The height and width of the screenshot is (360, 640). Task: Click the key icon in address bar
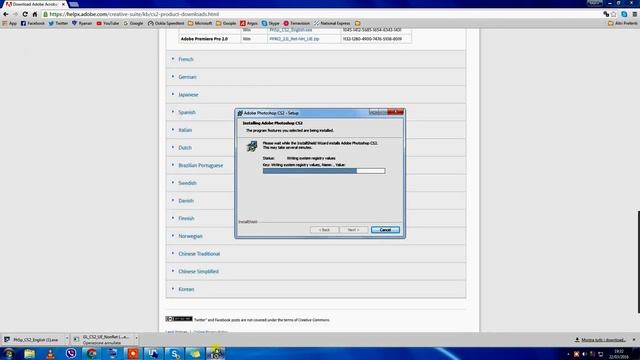click(x=606, y=14)
